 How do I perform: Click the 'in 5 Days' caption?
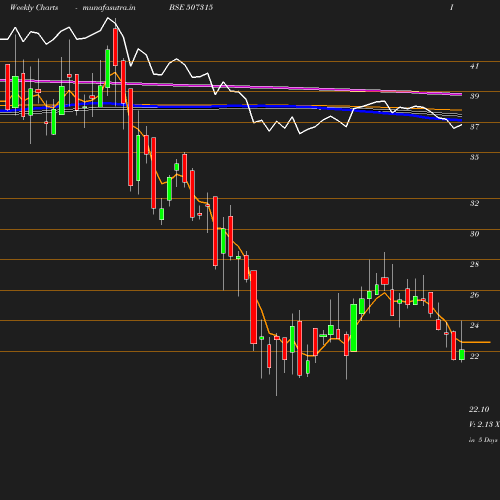click(483, 440)
